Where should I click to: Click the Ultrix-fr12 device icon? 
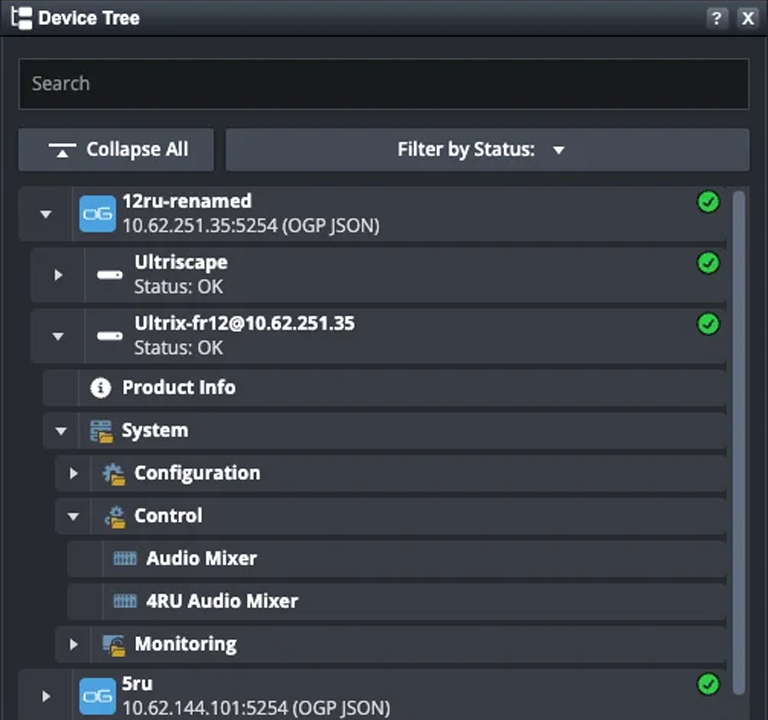[x=110, y=336]
